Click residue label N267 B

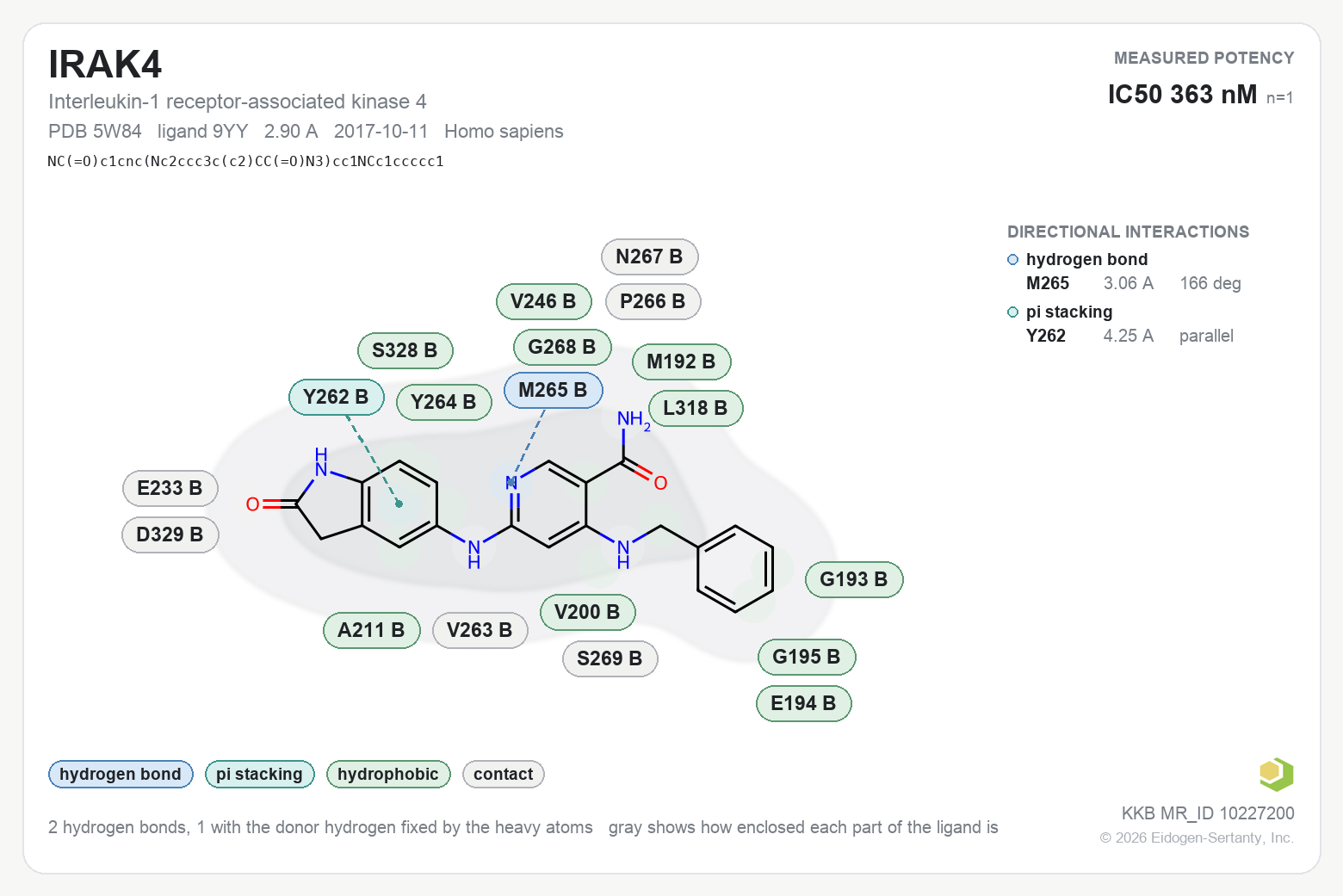(649, 256)
